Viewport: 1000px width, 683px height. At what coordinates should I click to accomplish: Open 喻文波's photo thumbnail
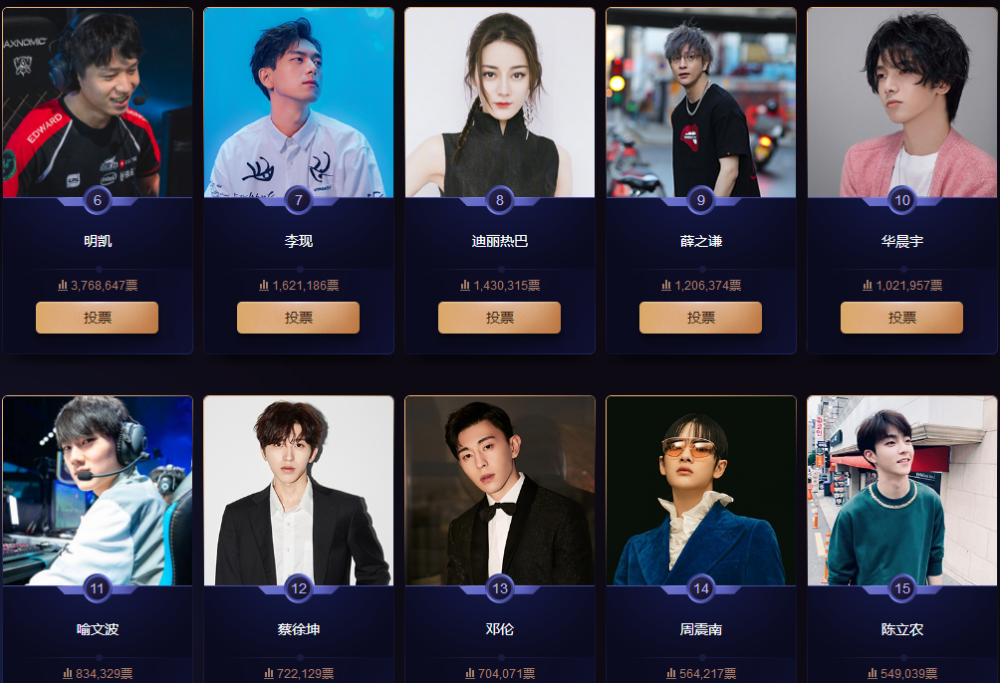(x=98, y=490)
